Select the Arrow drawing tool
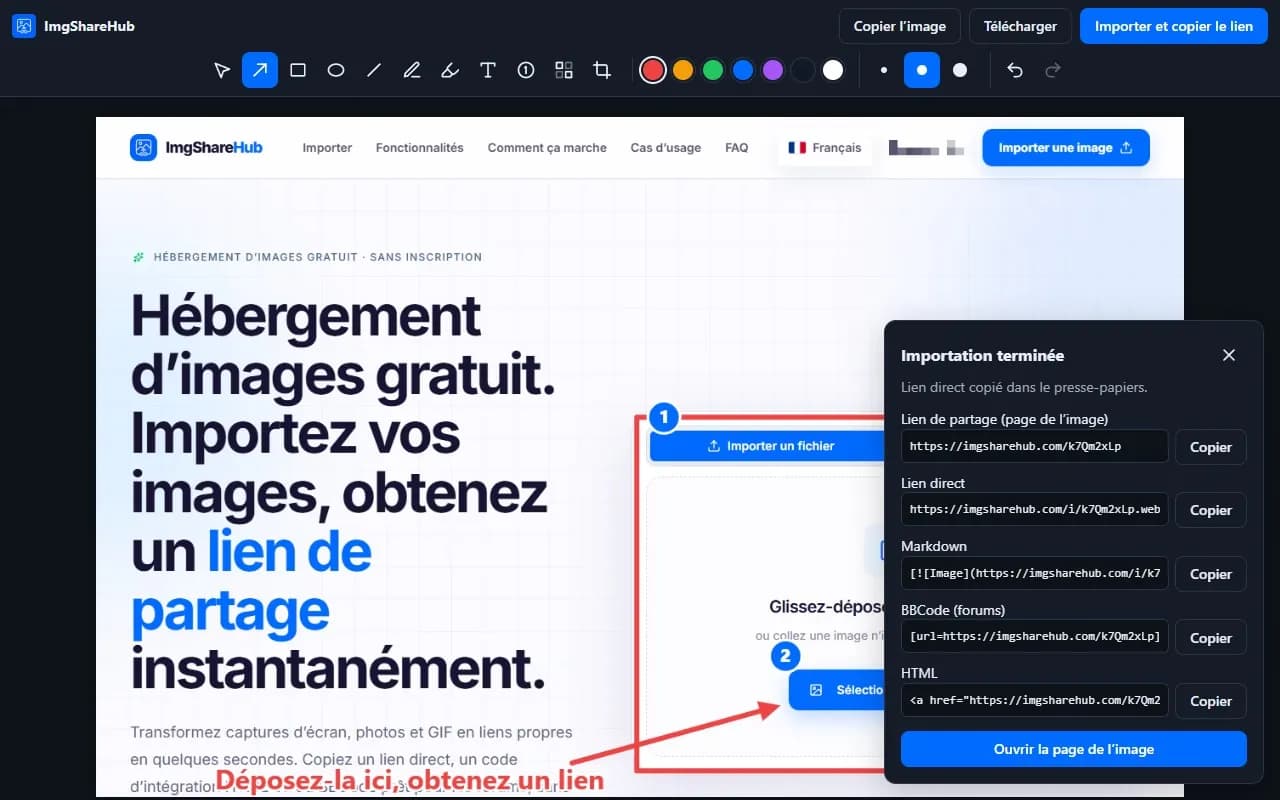1280x800 pixels. click(260, 70)
